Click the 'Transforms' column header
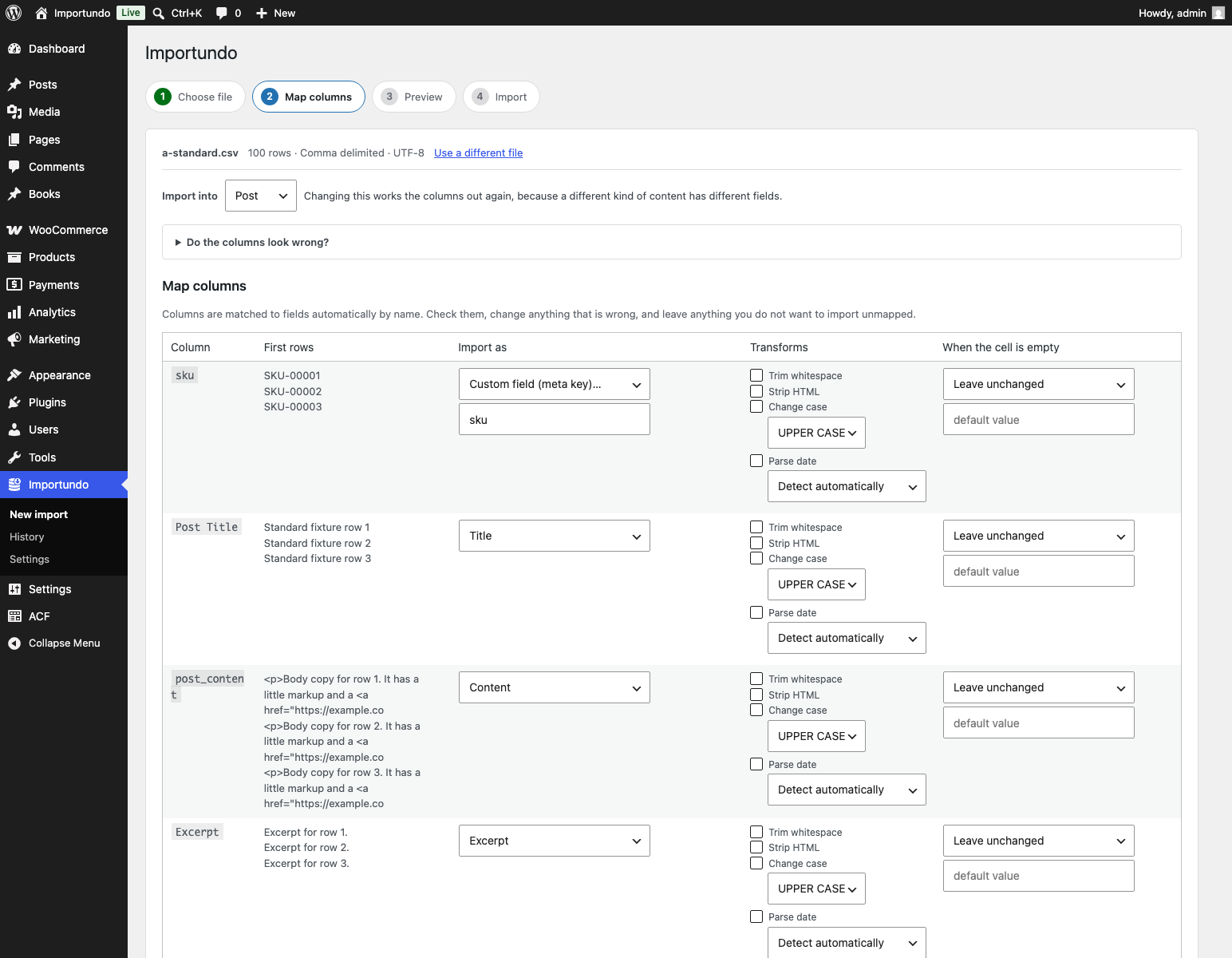This screenshot has height=958, width=1232. click(x=779, y=347)
